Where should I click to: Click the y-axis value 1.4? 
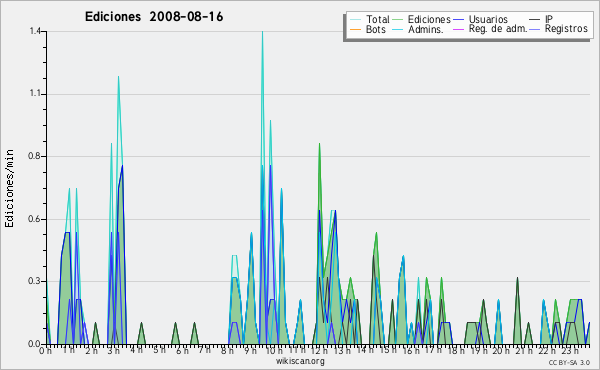point(35,31)
